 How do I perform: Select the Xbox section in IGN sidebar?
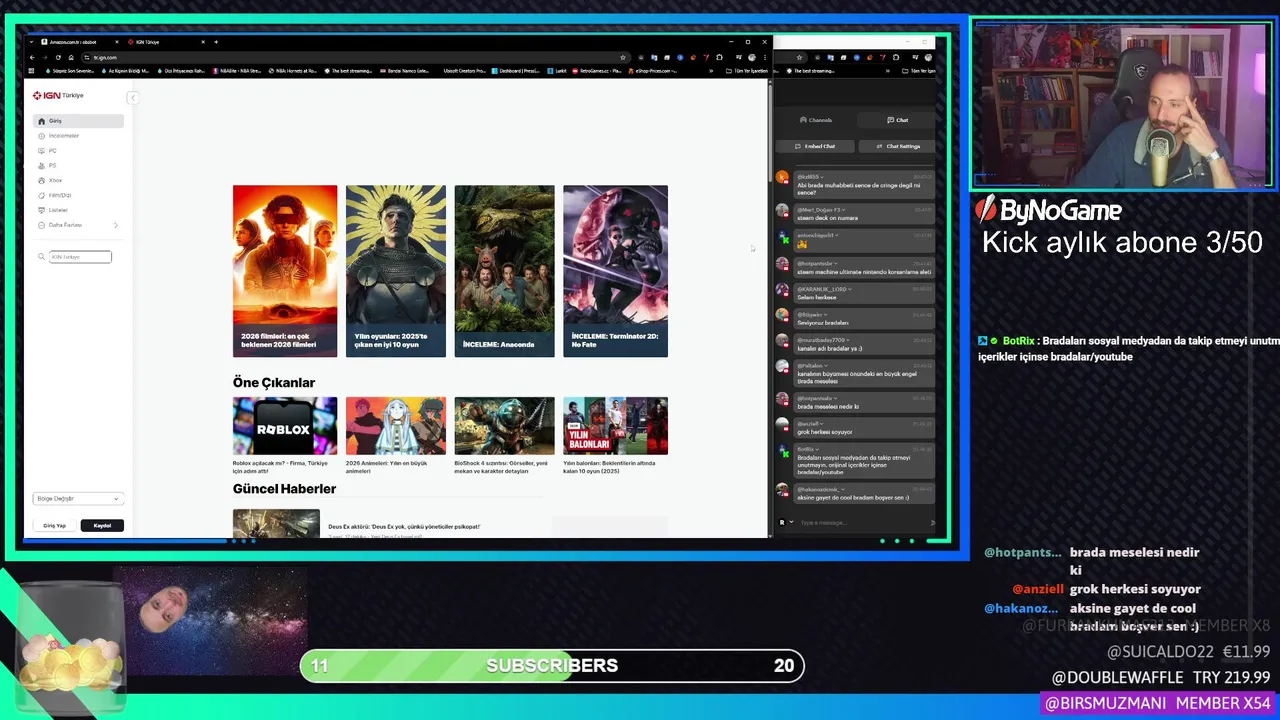[x=78, y=181]
